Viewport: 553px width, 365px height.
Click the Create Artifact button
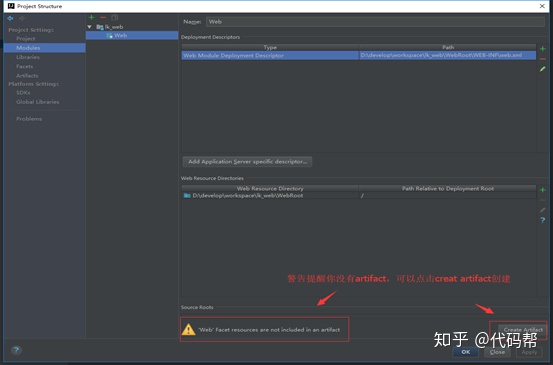523,329
